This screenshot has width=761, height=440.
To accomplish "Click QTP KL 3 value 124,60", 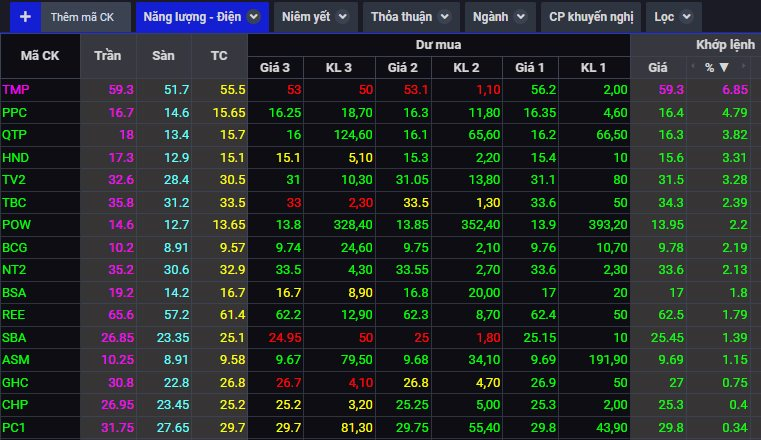I will click(353, 135).
